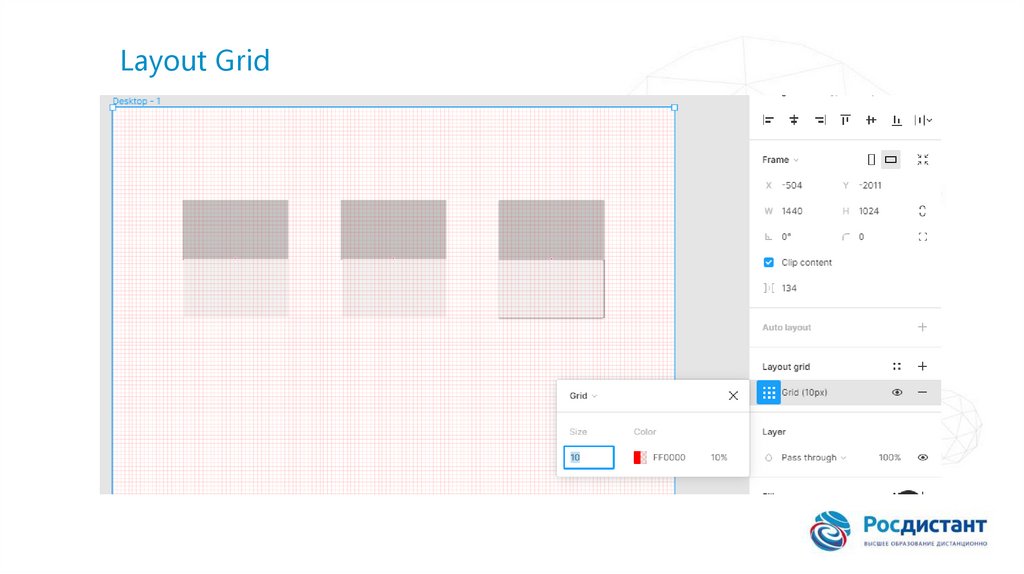Open tidy up distribute spacing menu
1024x574 pixels.
pyautogui.click(x=924, y=120)
